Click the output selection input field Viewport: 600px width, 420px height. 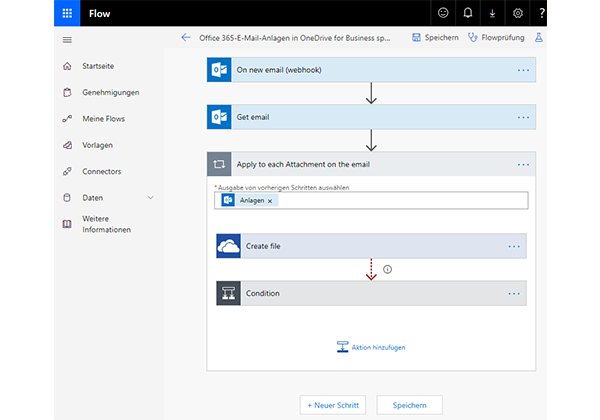click(x=371, y=200)
